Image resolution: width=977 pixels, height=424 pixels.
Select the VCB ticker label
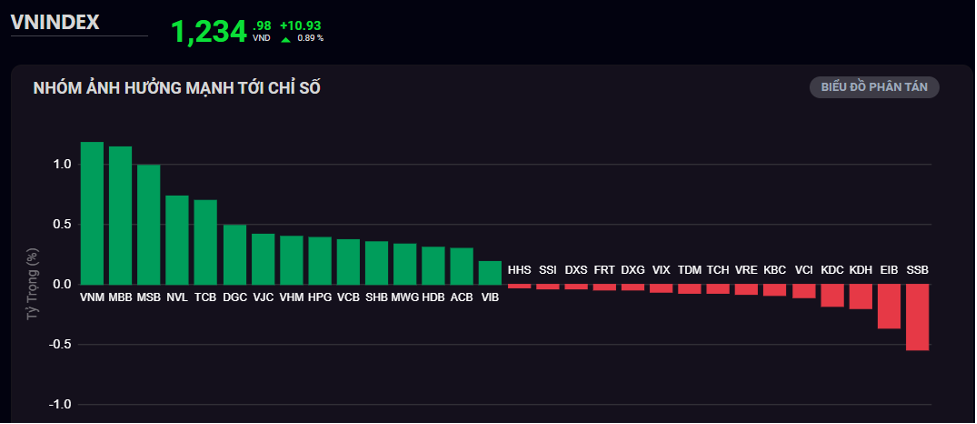coord(348,297)
